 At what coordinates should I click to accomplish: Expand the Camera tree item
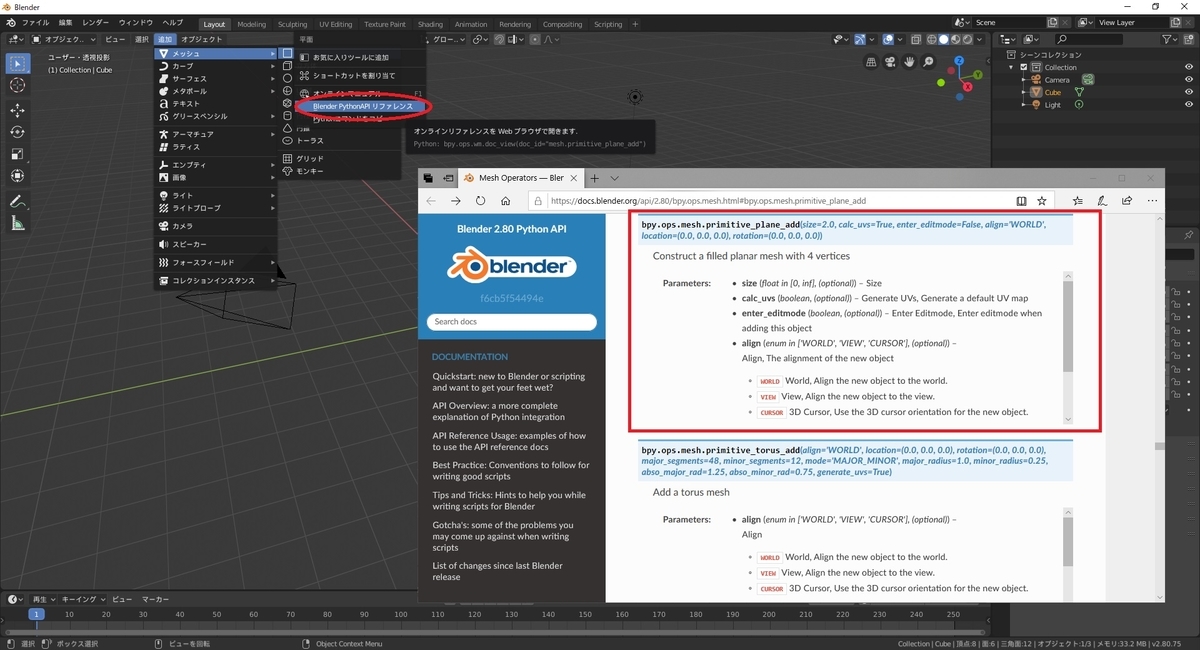[1023, 79]
